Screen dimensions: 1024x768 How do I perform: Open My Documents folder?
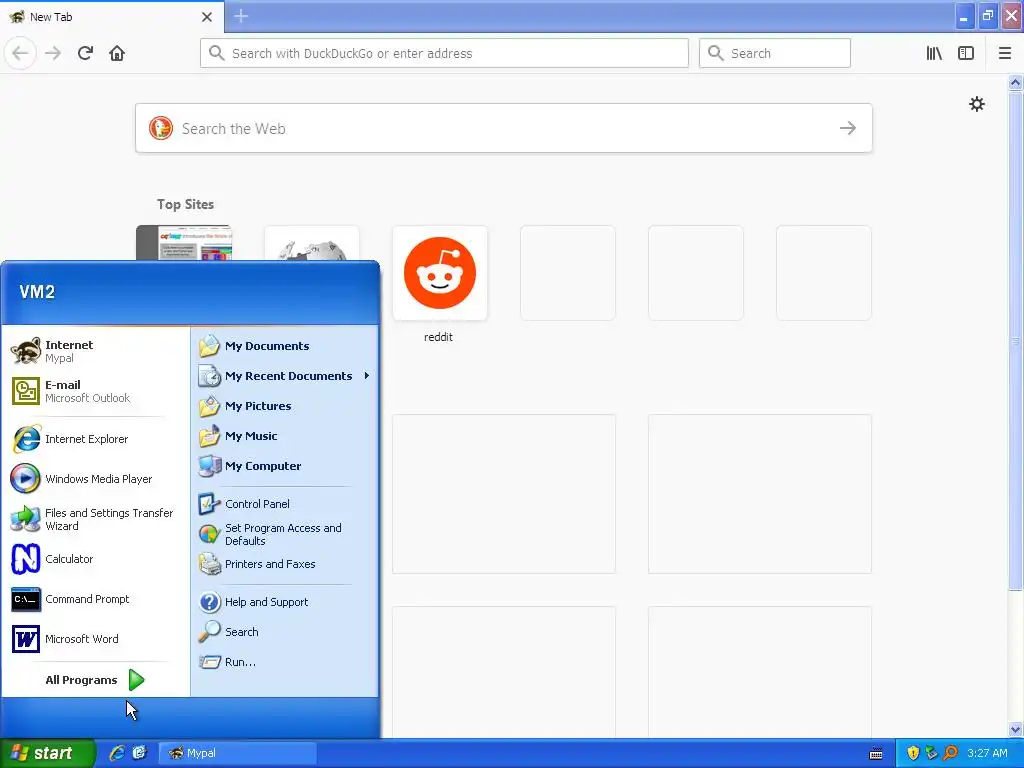point(284,346)
